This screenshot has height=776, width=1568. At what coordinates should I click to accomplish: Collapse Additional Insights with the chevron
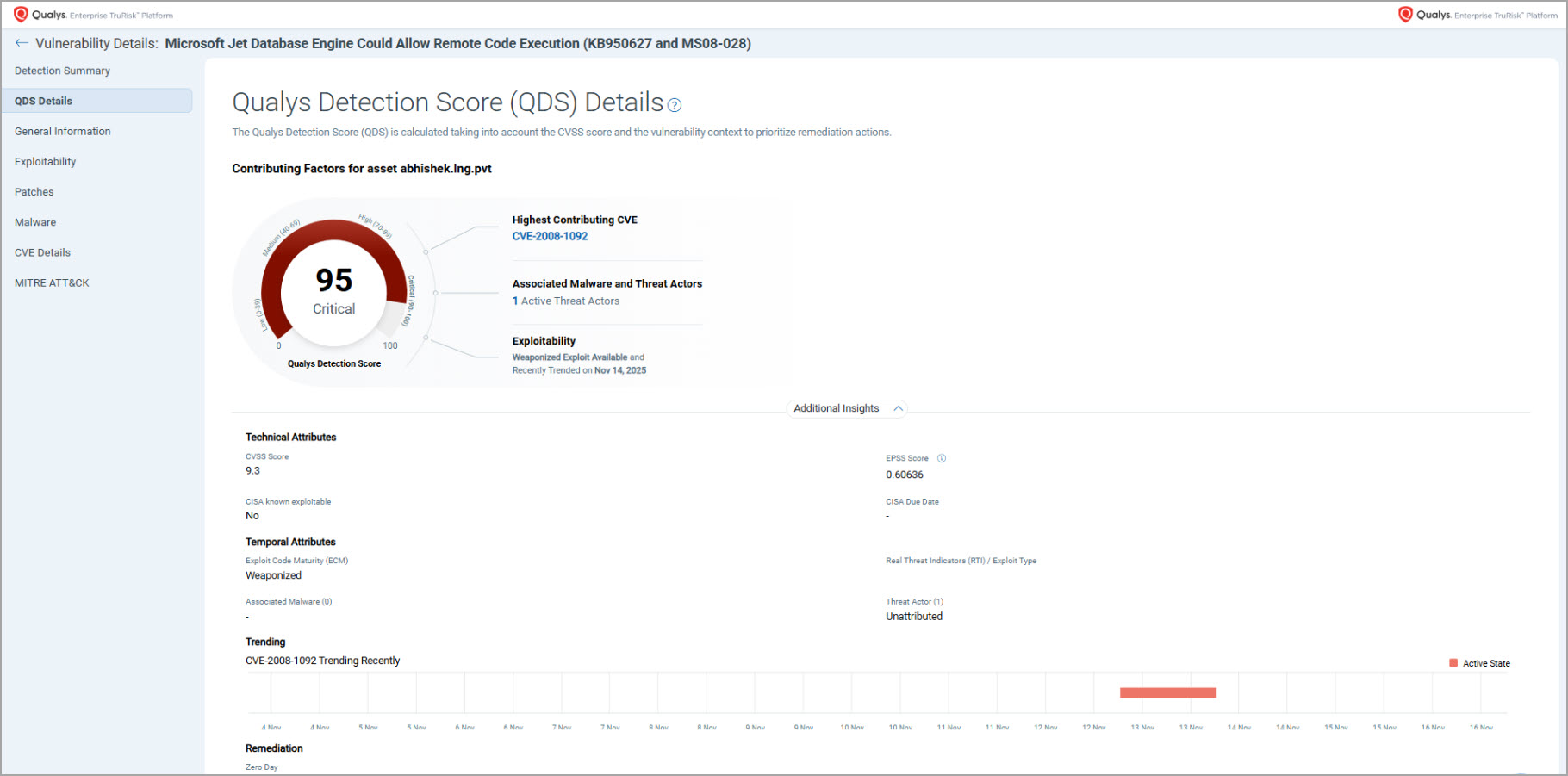coord(898,408)
